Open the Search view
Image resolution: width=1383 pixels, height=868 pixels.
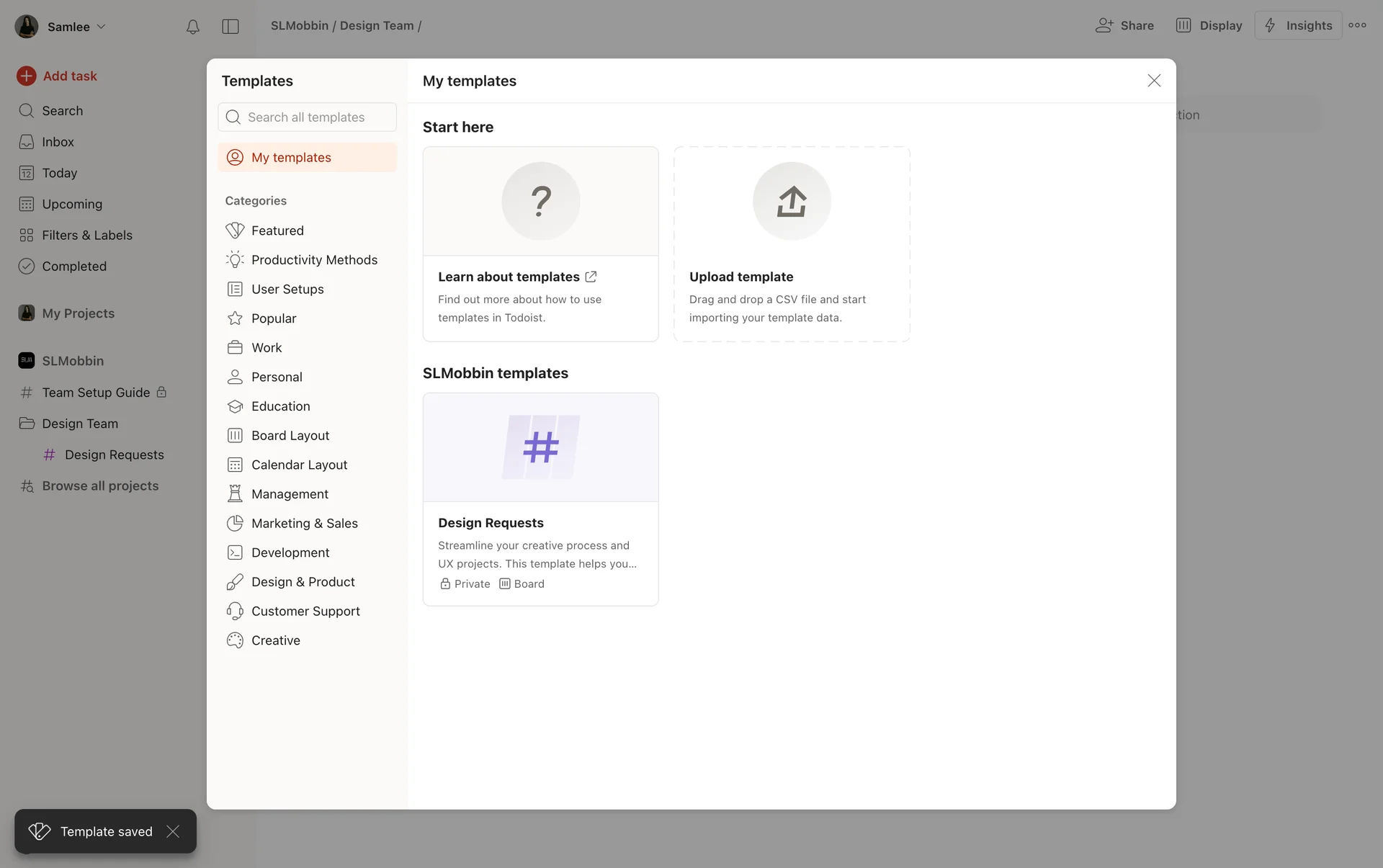tap(62, 110)
